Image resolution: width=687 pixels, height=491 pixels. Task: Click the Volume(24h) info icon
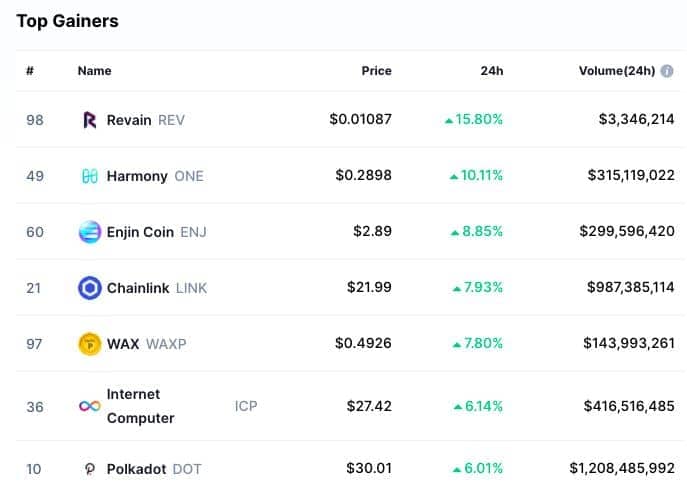(x=667, y=71)
